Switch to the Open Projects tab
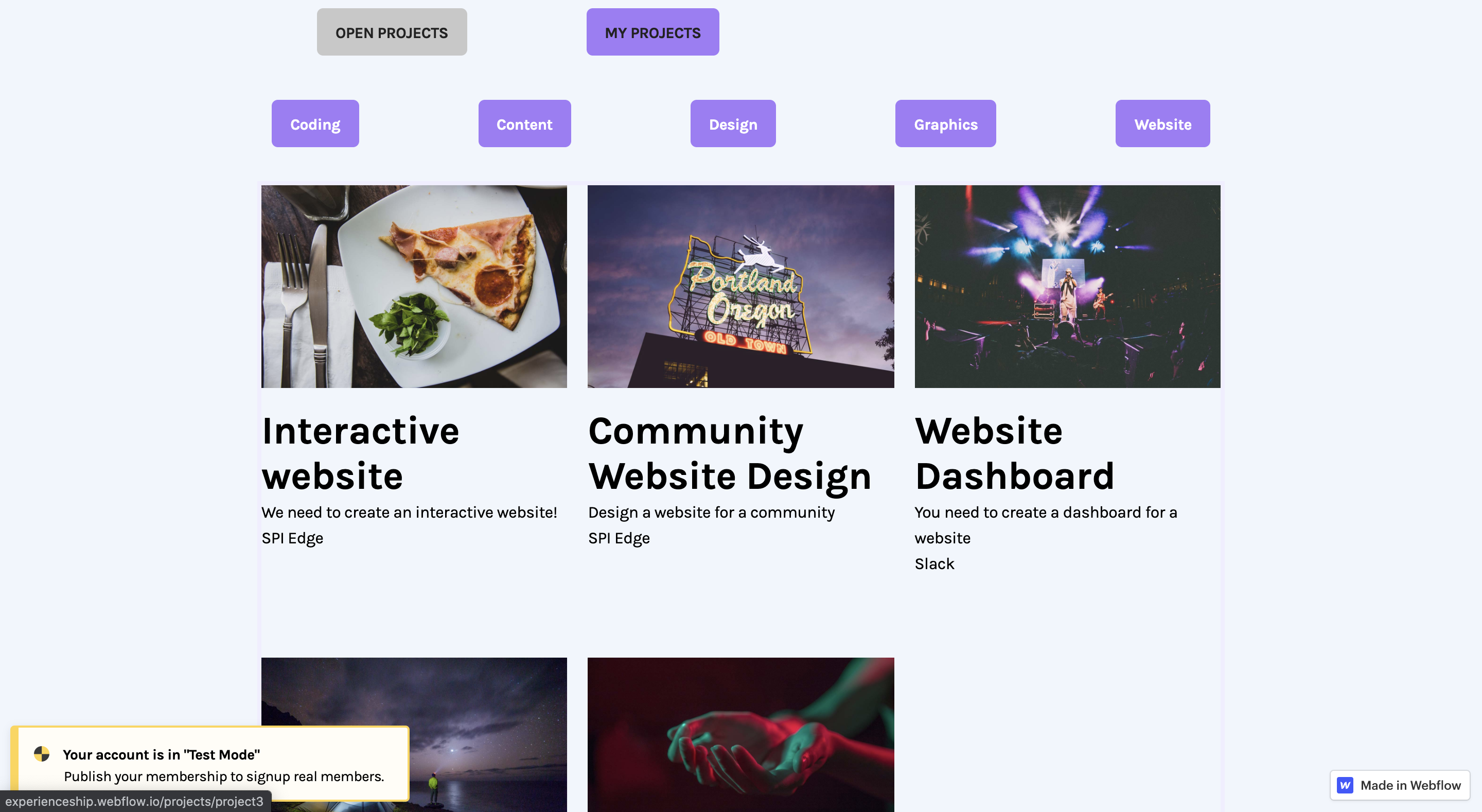This screenshot has height=812, width=1482. pyautogui.click(x=391, y=32)
